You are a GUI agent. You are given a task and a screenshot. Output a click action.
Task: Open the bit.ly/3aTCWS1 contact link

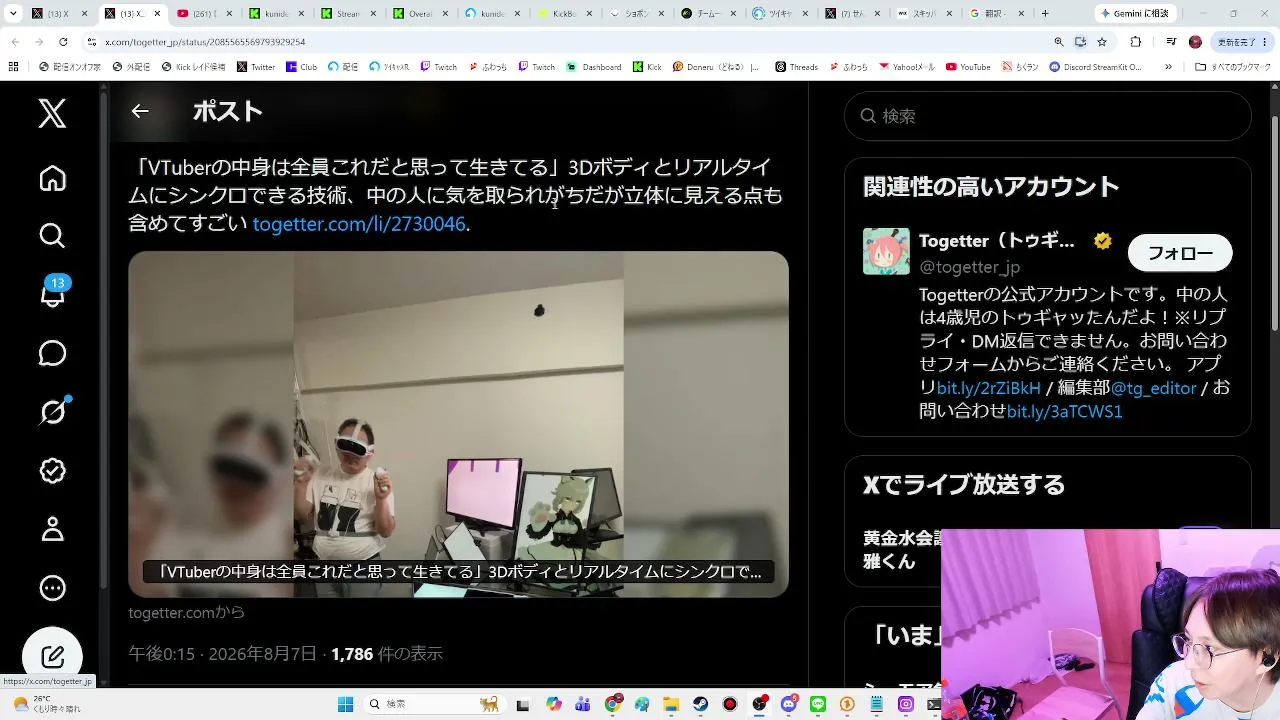[x=1065, y=411]
